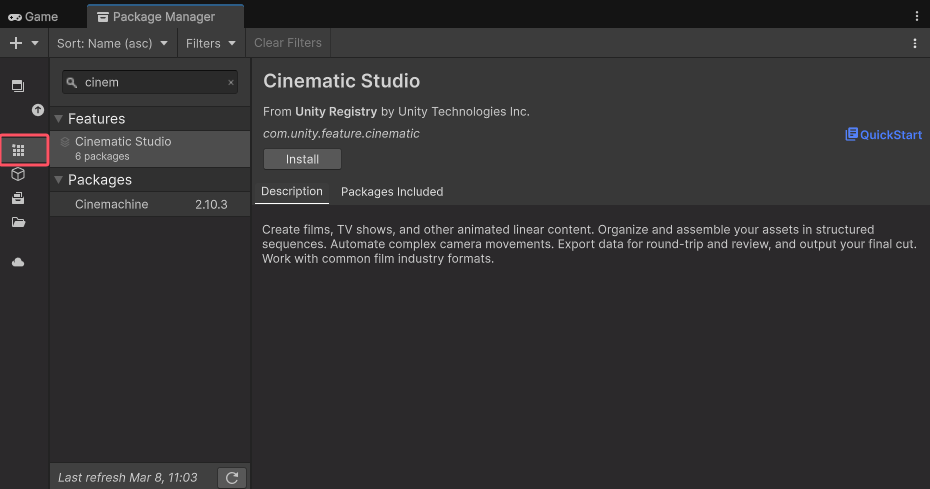The height and width of the screenshot is (489, 930).
Task: Click Last refresh Mar 8, 11:03 text
Action: [128, 478]
